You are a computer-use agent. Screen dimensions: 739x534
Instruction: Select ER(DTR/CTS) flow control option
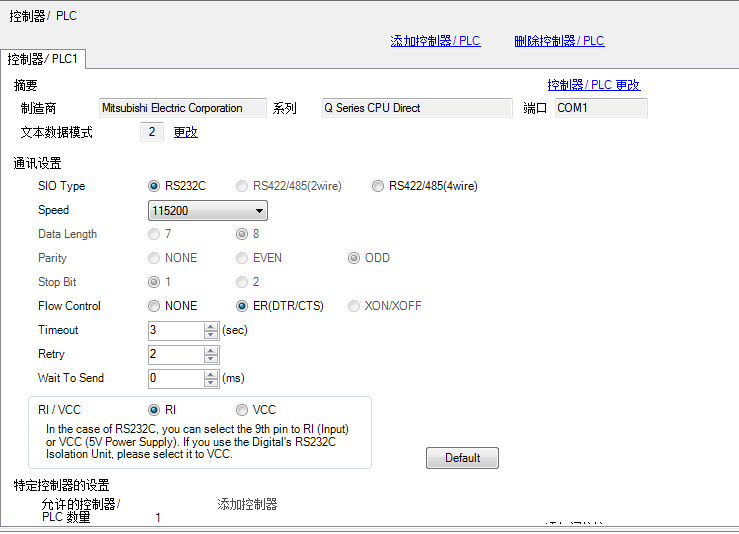pos(242,306)
